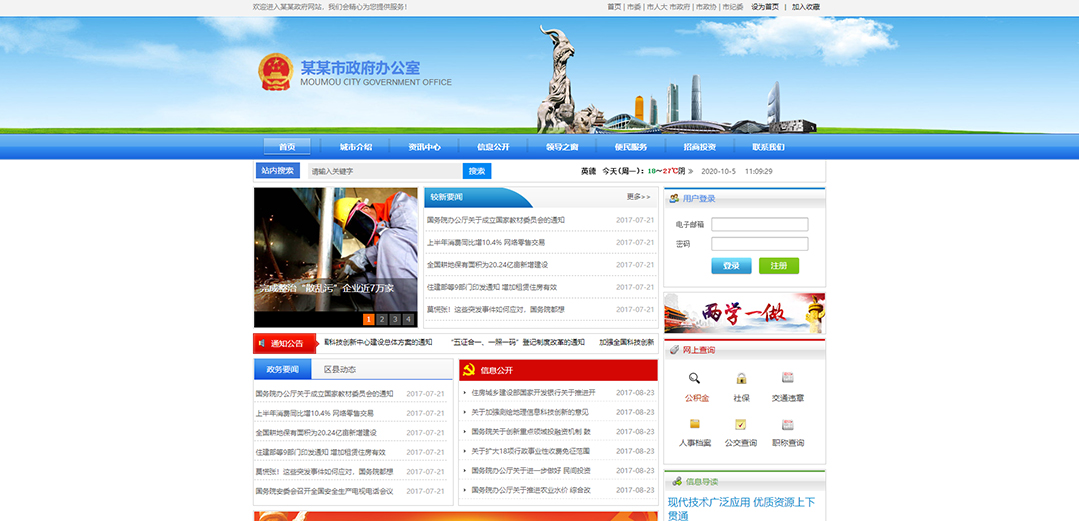Click the national emblem logo
Image resolution: width=1079 pixels, height=521 pixels.
tap(275, 73)
